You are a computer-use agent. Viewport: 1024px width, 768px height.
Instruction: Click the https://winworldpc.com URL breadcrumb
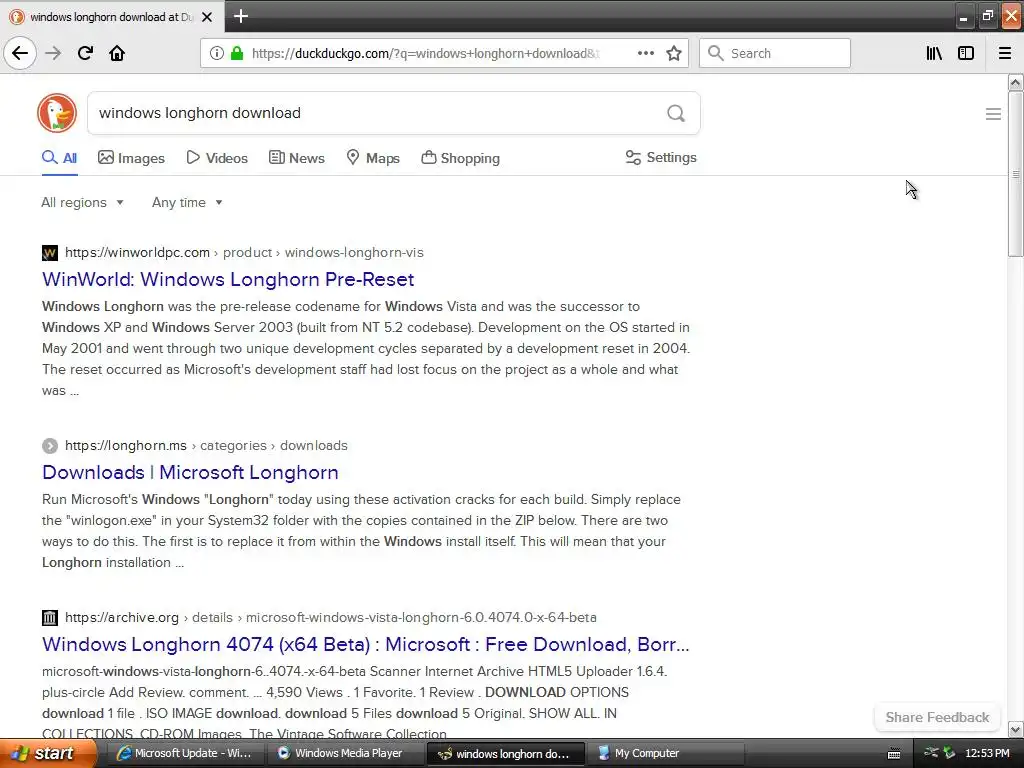point(137,253)
